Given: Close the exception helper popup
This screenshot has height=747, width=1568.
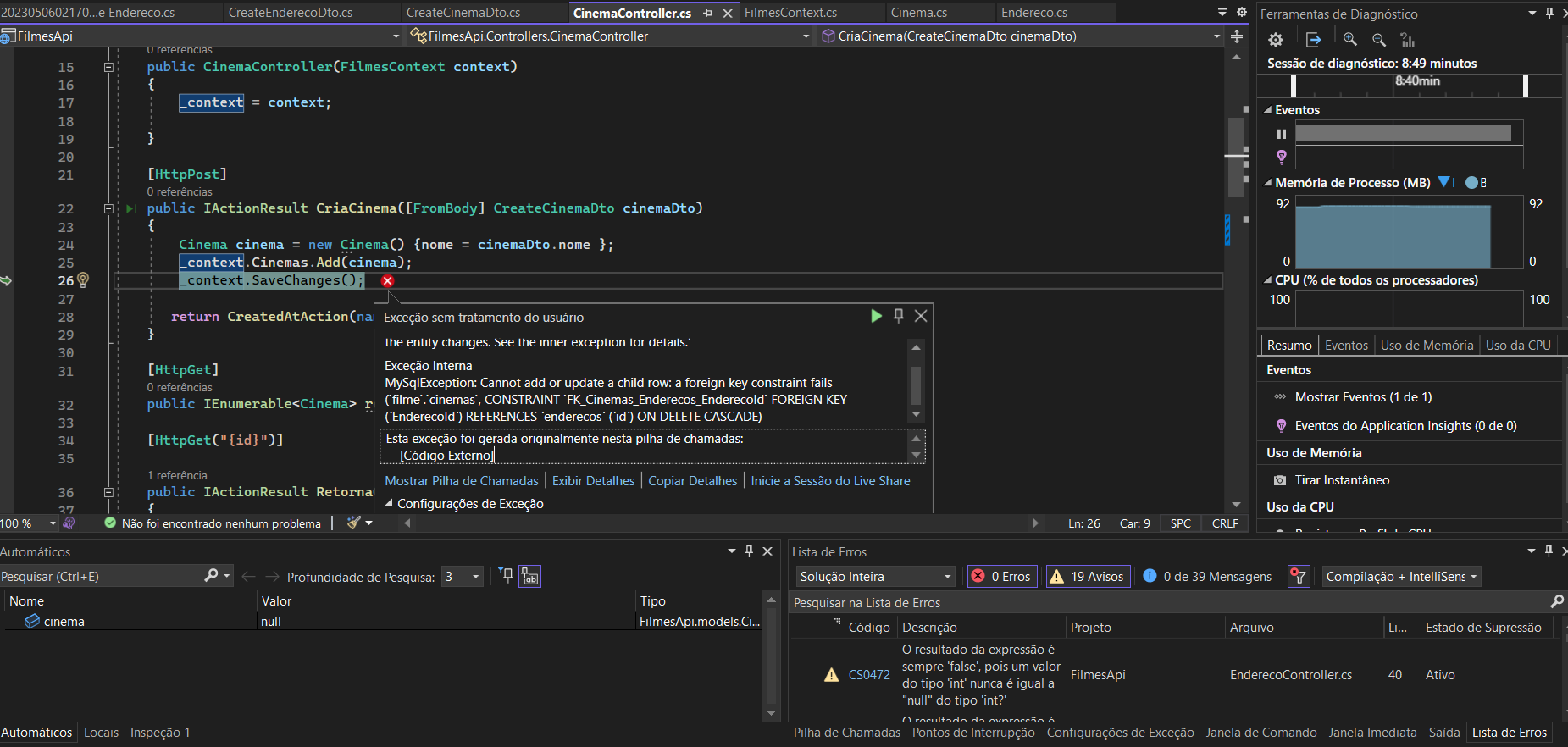Looking at the screenshot, I should point(921,316).
